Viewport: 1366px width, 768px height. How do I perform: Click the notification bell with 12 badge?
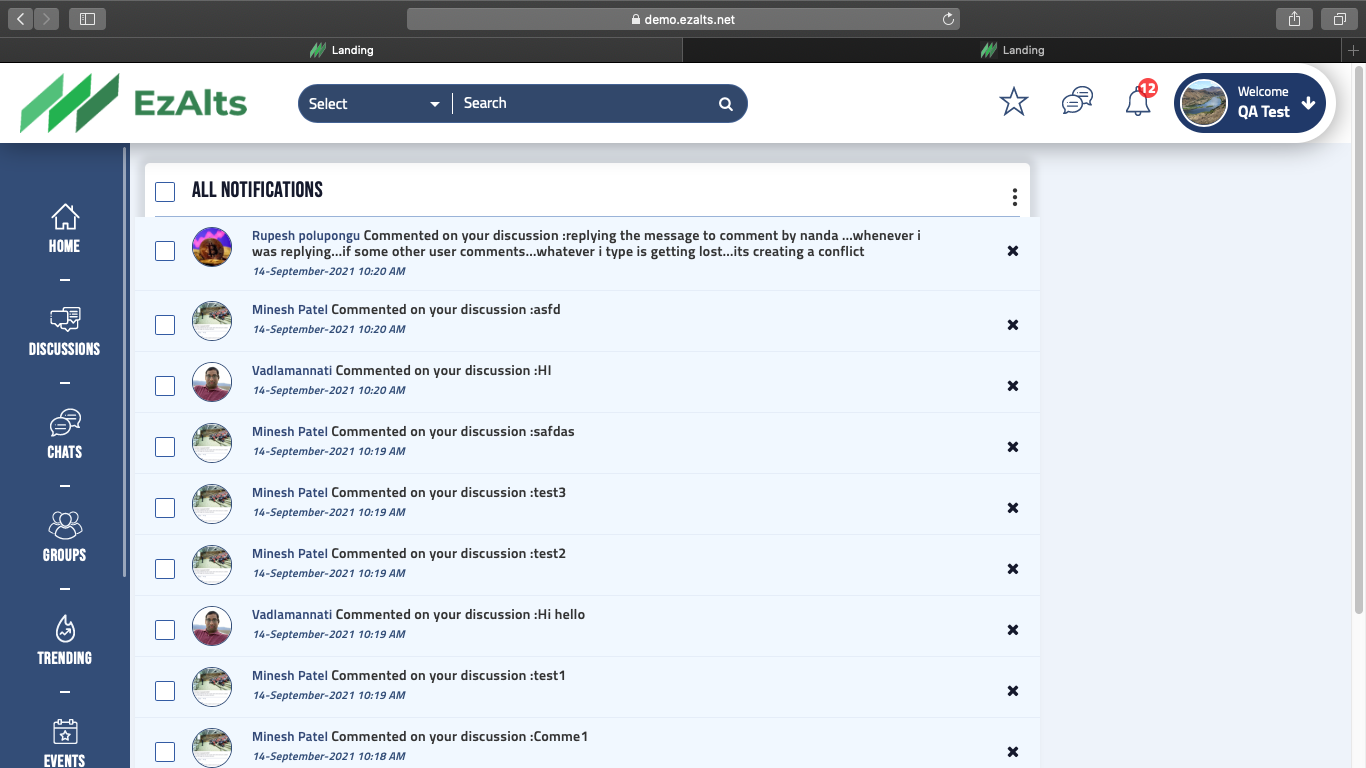(x=1138, y=102)
